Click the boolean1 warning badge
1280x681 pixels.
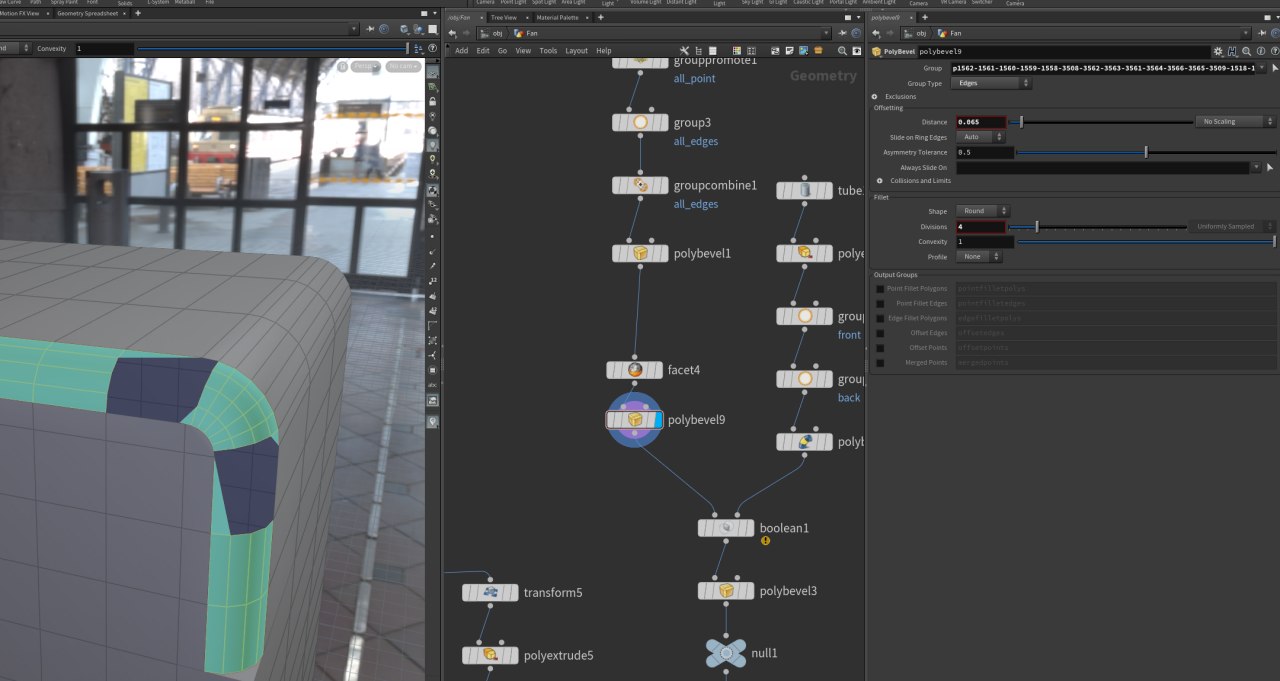(765, 540)
